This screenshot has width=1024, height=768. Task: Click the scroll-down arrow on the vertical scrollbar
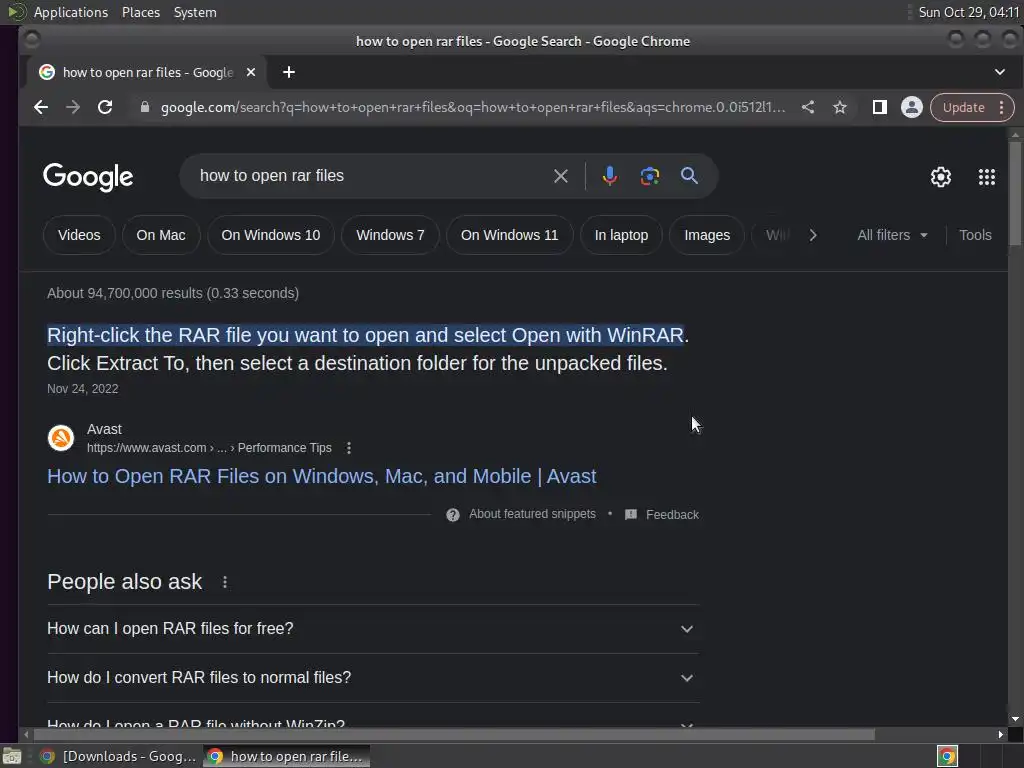pyautogui.click(x=1014, y=719)
